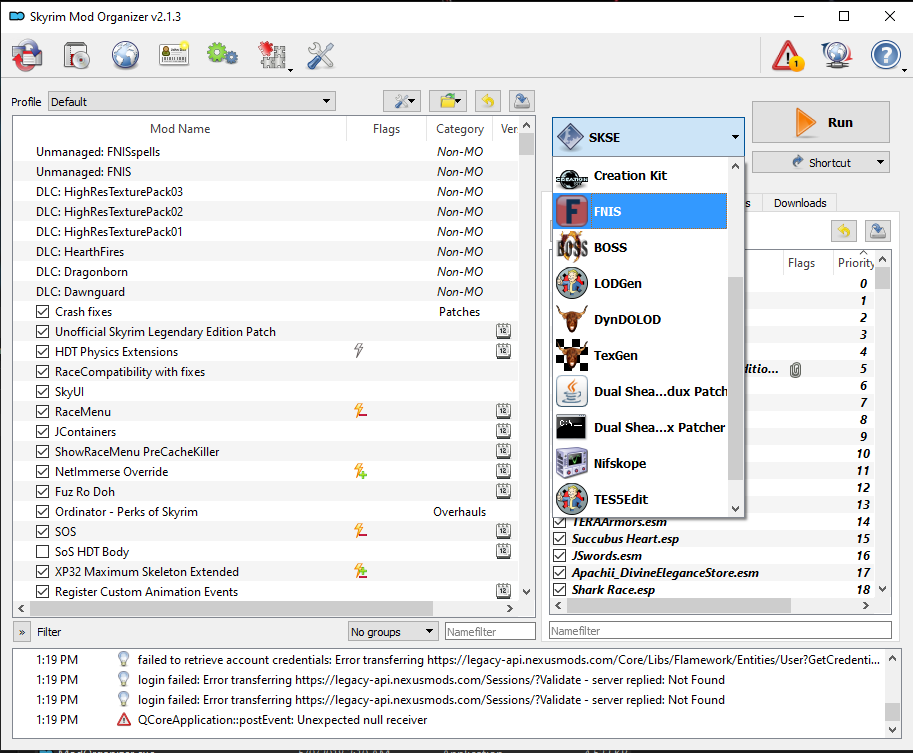This screenshot has width=913, height=753.
Task: Click the Unofficial Skyrim Patch version calendar icon
Action: pyautogui.click(x=503, y=331)
